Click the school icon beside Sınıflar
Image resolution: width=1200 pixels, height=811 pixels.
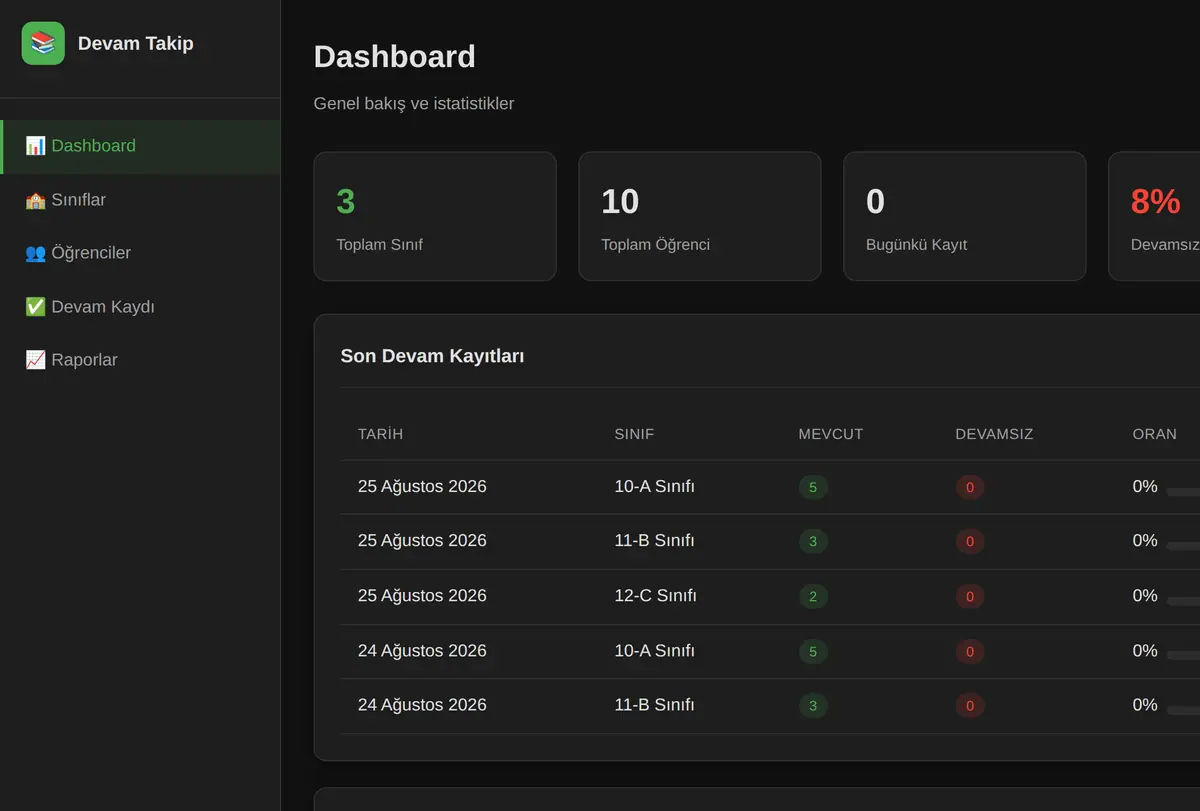pos(35,200)
